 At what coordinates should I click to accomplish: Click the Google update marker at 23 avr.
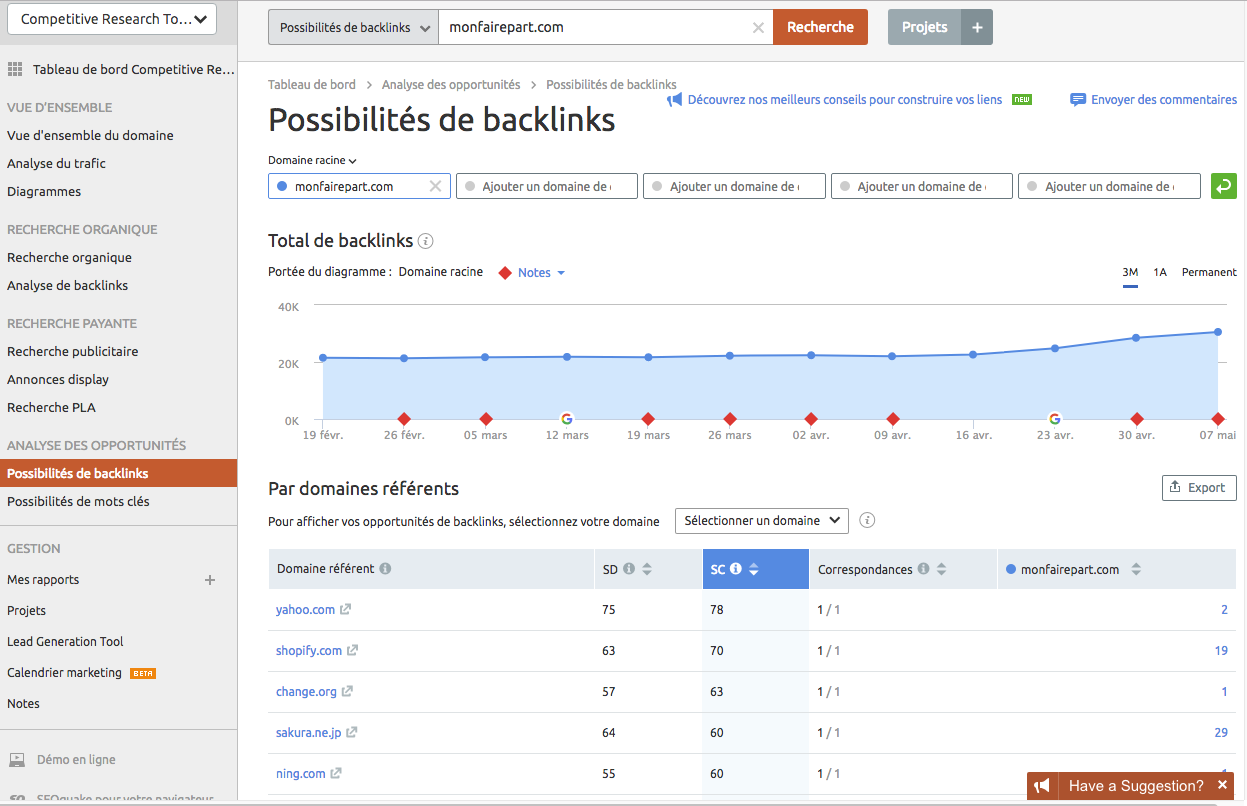[x=1055, y=419]
